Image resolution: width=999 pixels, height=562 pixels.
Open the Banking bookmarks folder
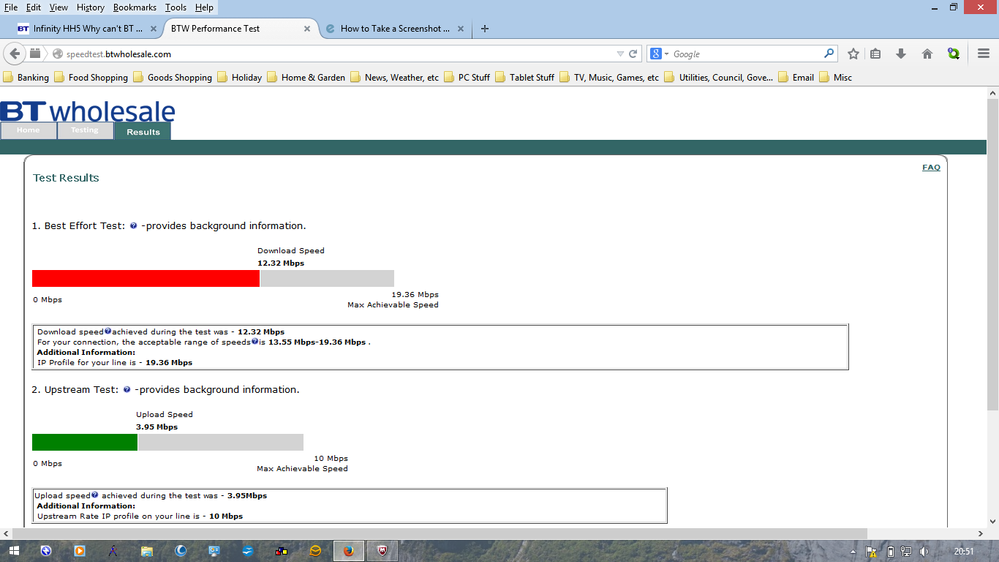(x=26, y=77)
